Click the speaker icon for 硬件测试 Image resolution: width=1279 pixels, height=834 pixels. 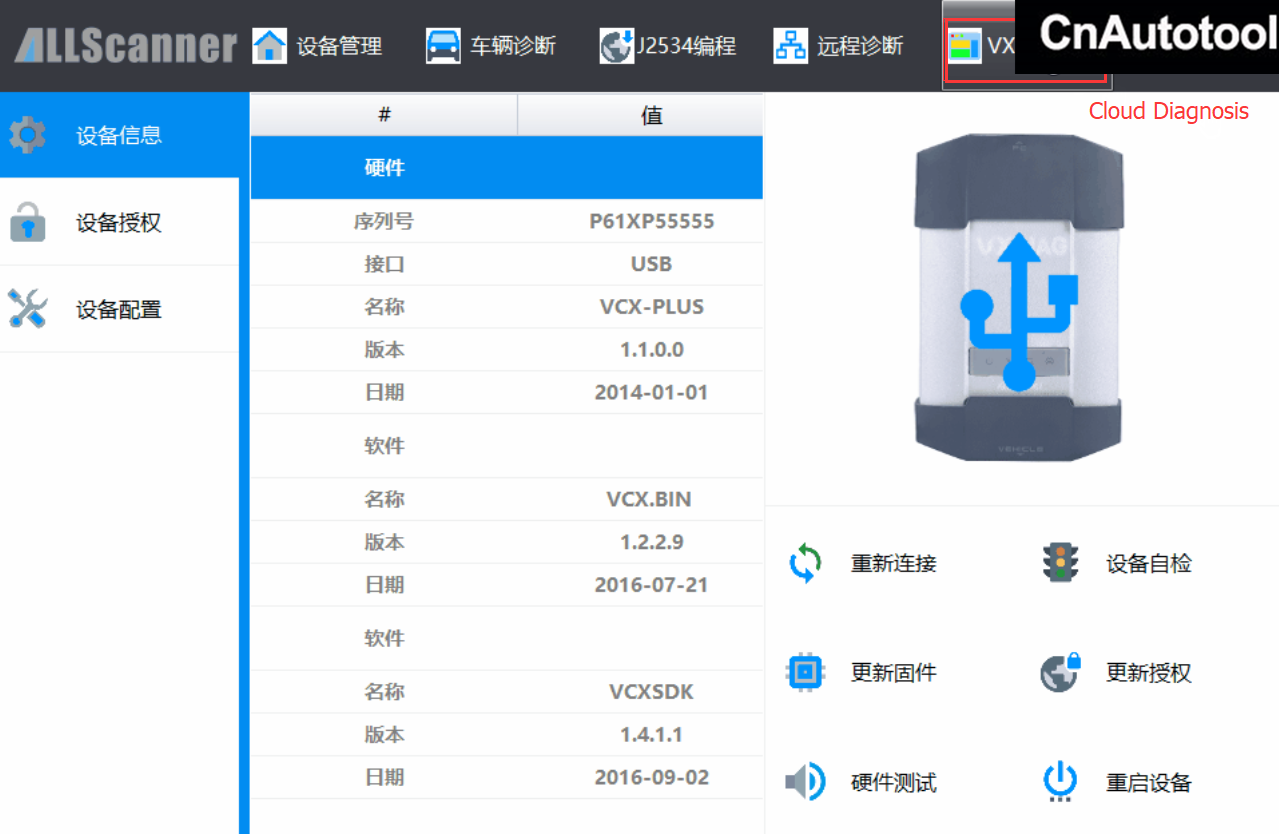coord(805,782)
